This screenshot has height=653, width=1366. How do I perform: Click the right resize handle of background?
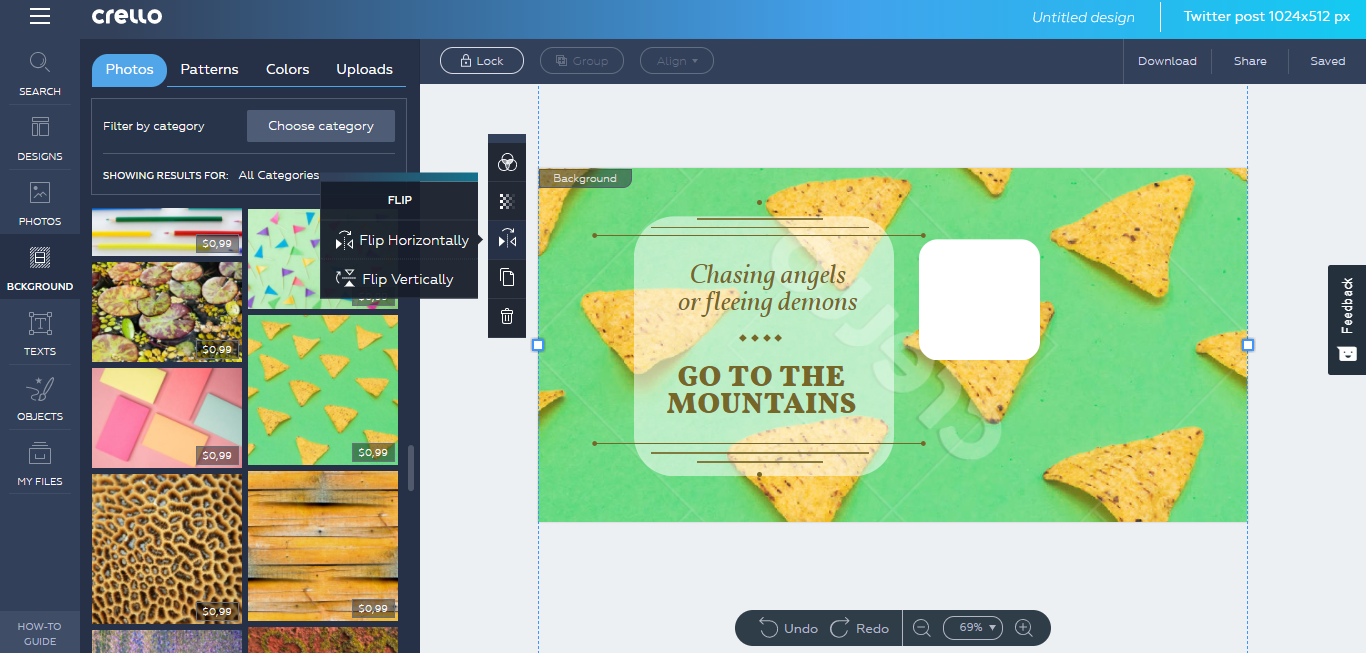(x=1248, y=345)
